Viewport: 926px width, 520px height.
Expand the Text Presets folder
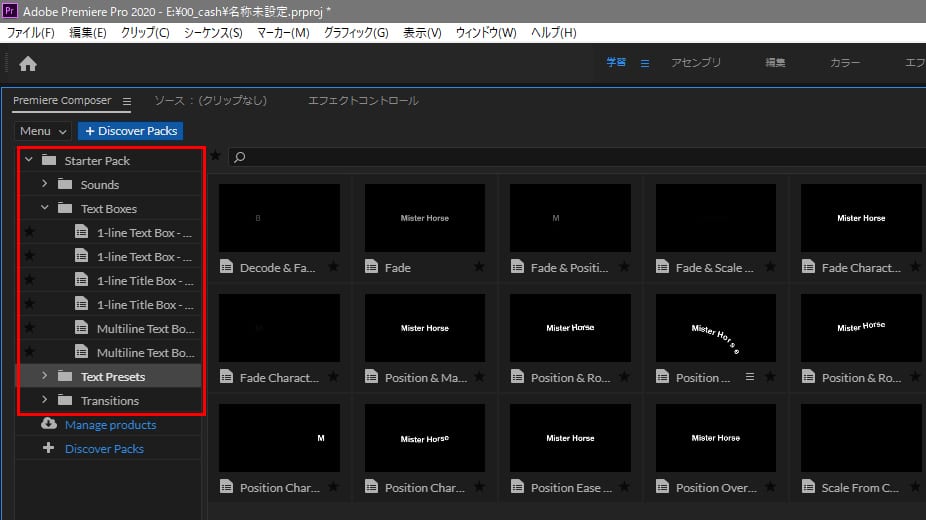click(44, 375)
